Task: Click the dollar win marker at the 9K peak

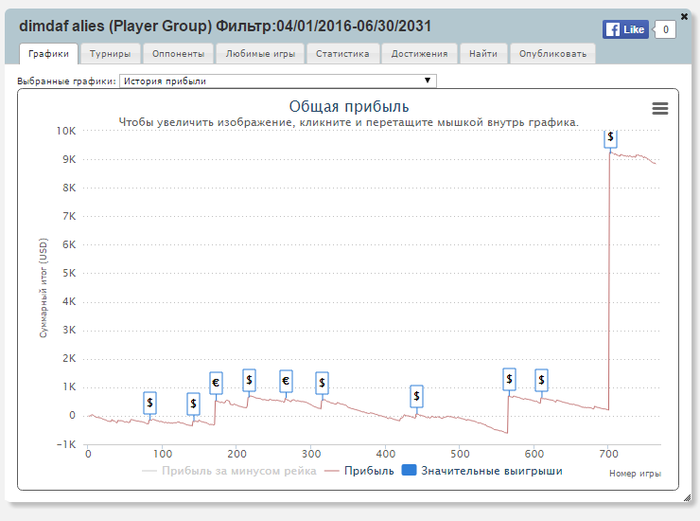Action: tap(611, 138)
